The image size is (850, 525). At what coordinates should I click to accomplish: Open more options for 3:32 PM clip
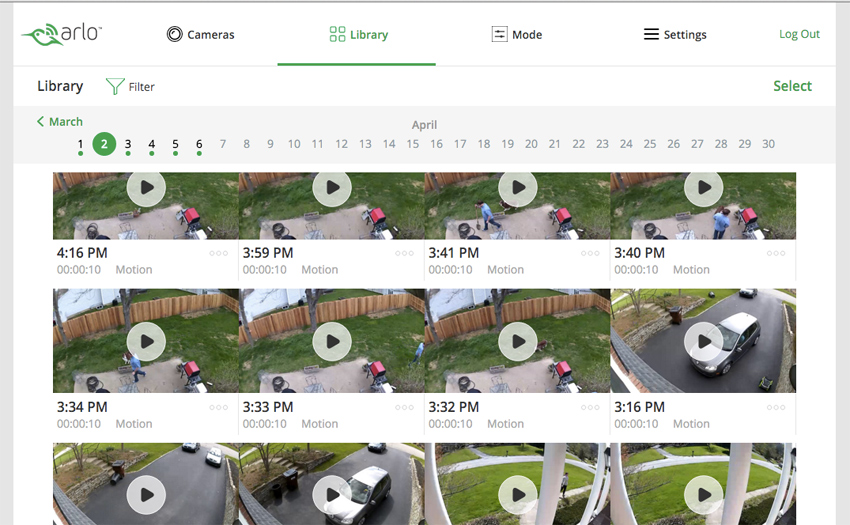[590, 407]
